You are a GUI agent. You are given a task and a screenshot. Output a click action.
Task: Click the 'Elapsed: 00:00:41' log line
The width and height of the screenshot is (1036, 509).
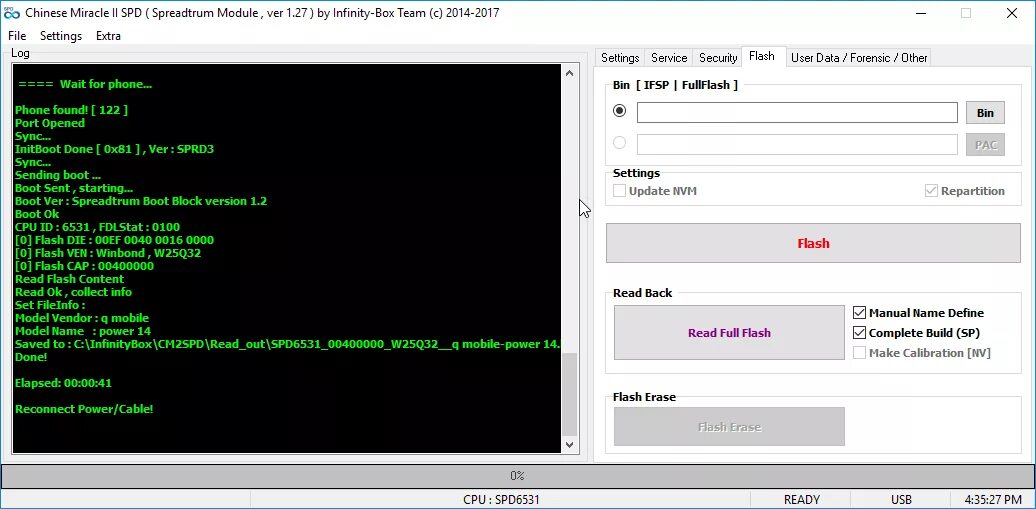click(63, 383)
